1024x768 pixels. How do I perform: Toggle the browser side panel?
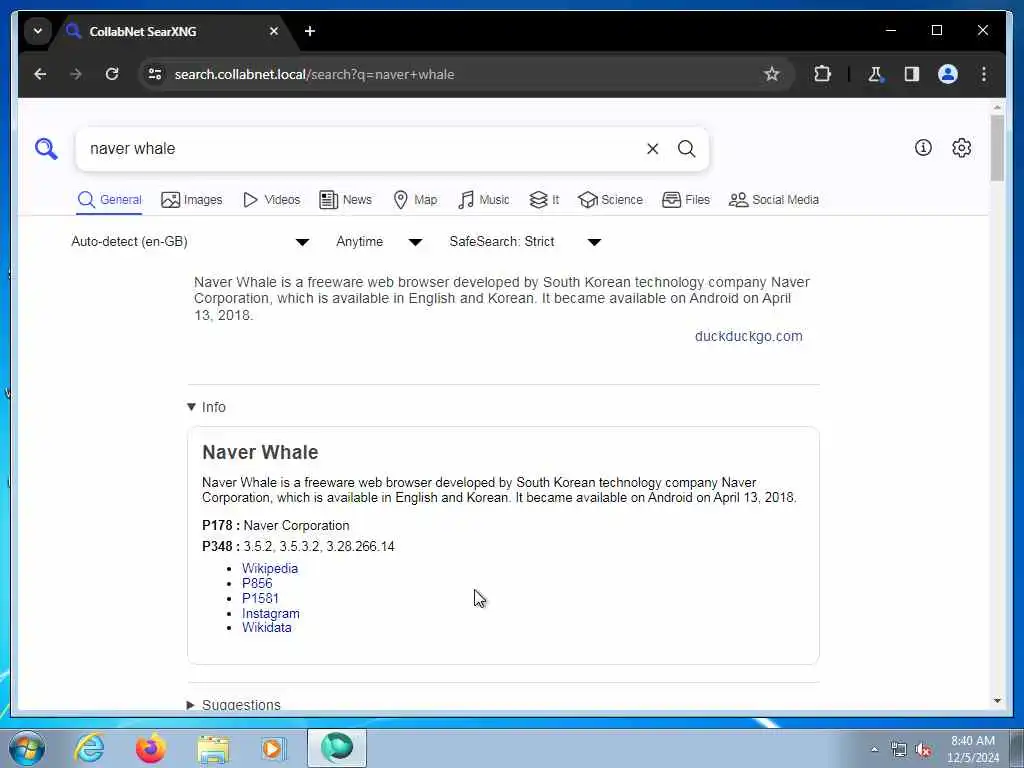(912, 74)
